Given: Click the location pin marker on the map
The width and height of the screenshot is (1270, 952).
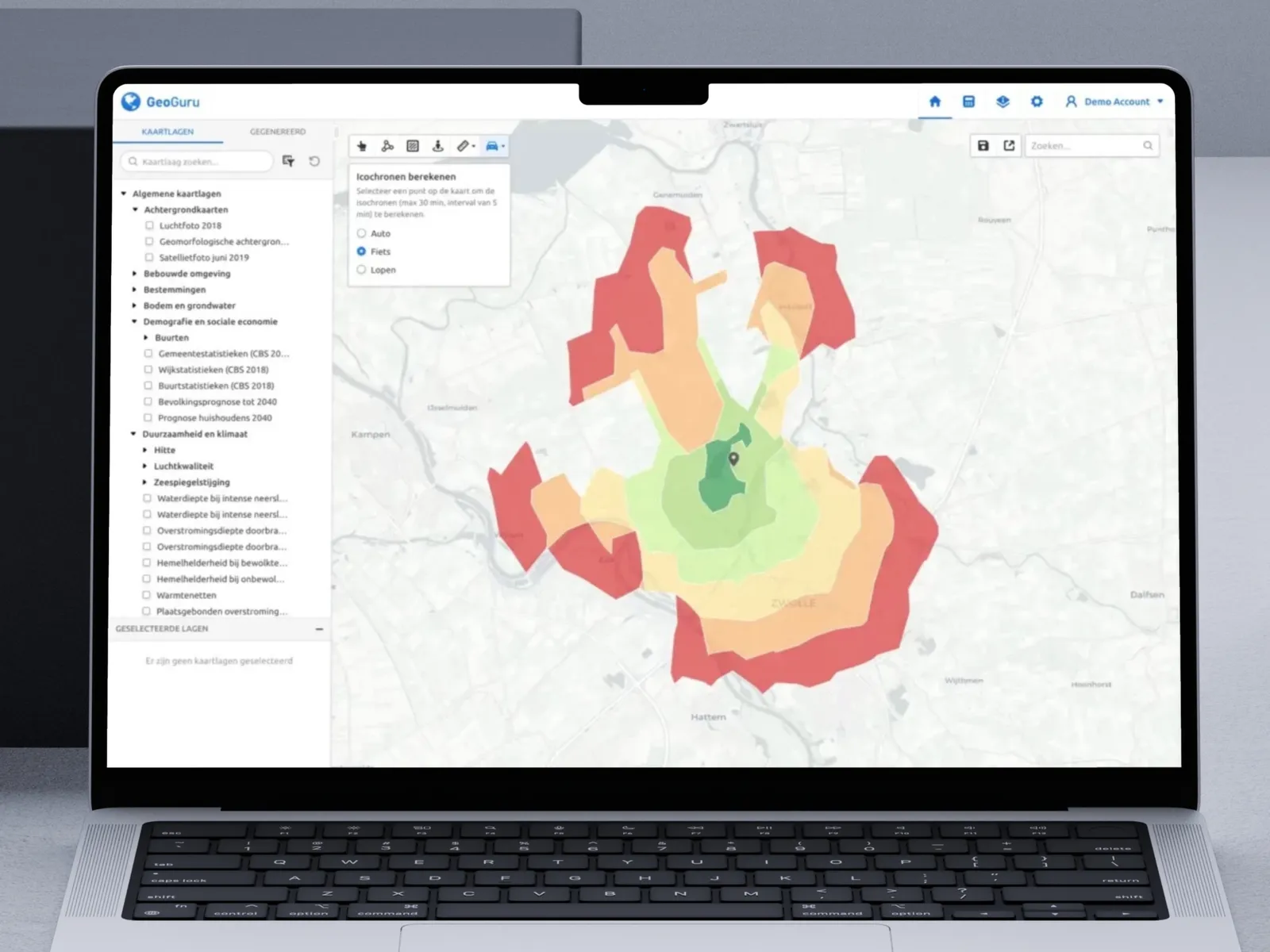Looking at the screenshot, I should [x=733, y=459].
